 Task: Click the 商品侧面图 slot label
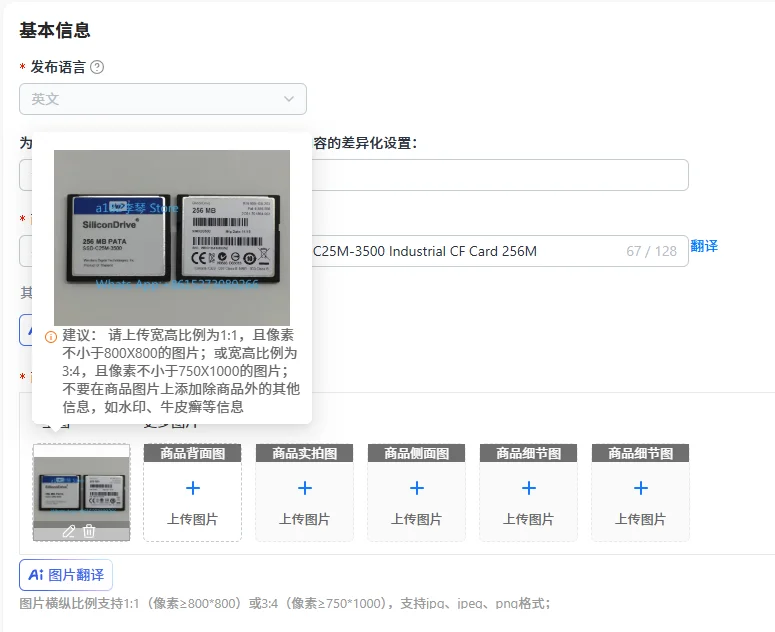417,453
